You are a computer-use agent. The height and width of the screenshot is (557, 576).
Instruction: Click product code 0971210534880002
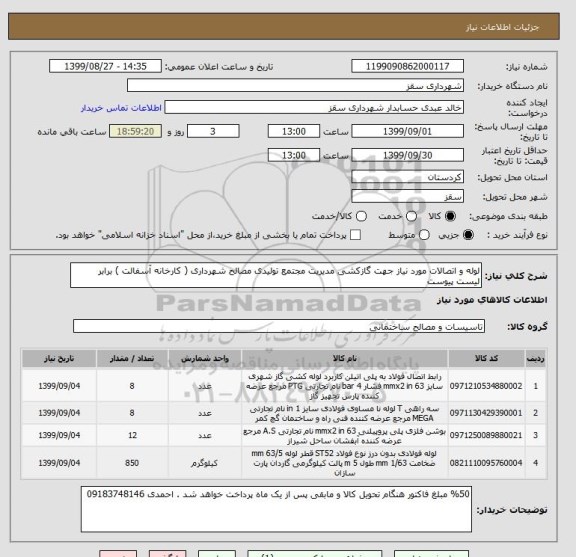(x=486, y=386)
